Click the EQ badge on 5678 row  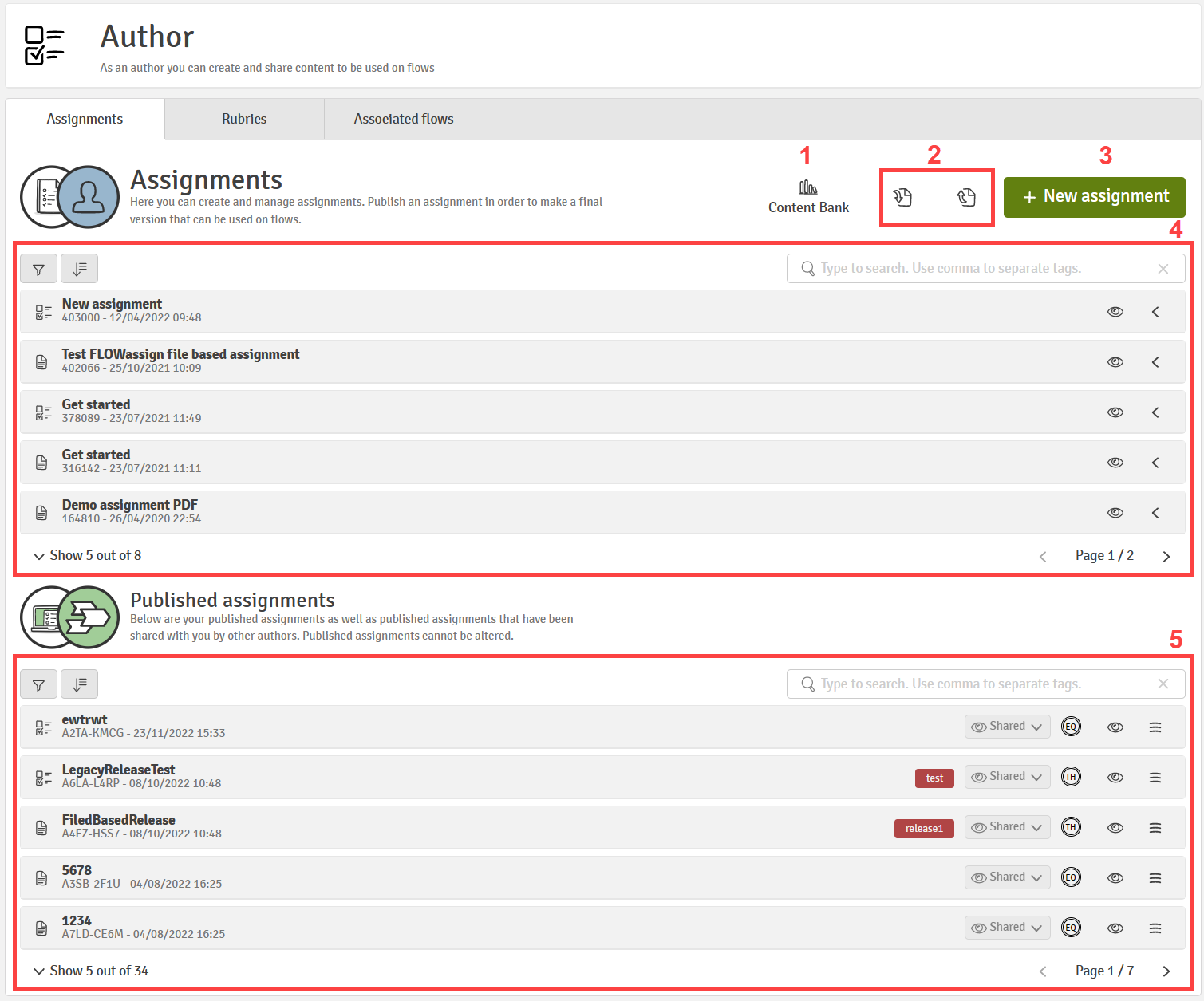click(1071, 877)
